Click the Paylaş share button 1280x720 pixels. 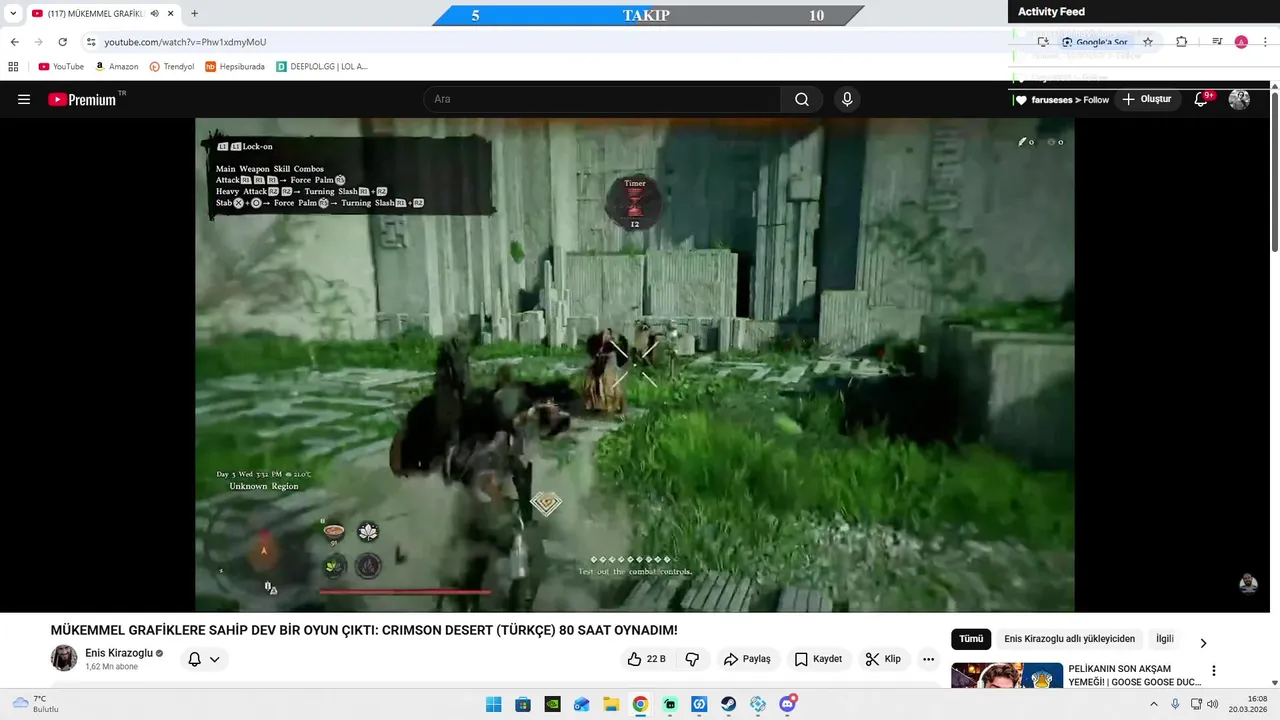click(x=747, y=659)
